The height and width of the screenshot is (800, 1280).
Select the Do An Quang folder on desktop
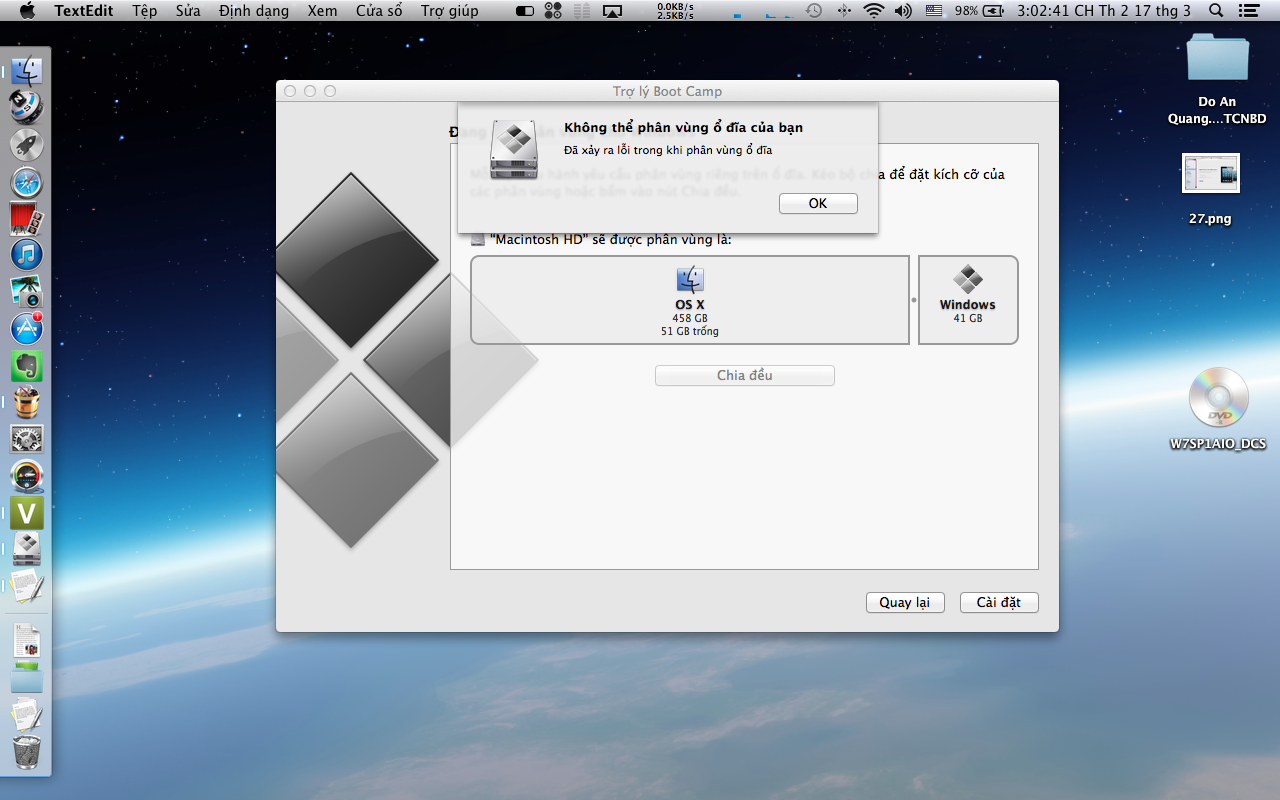1217,78
